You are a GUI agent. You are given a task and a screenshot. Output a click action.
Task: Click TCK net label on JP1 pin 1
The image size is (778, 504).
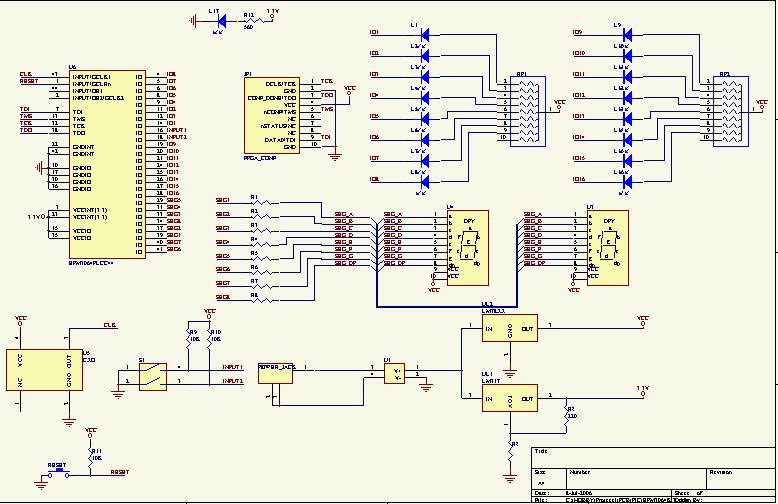point(326,81)
